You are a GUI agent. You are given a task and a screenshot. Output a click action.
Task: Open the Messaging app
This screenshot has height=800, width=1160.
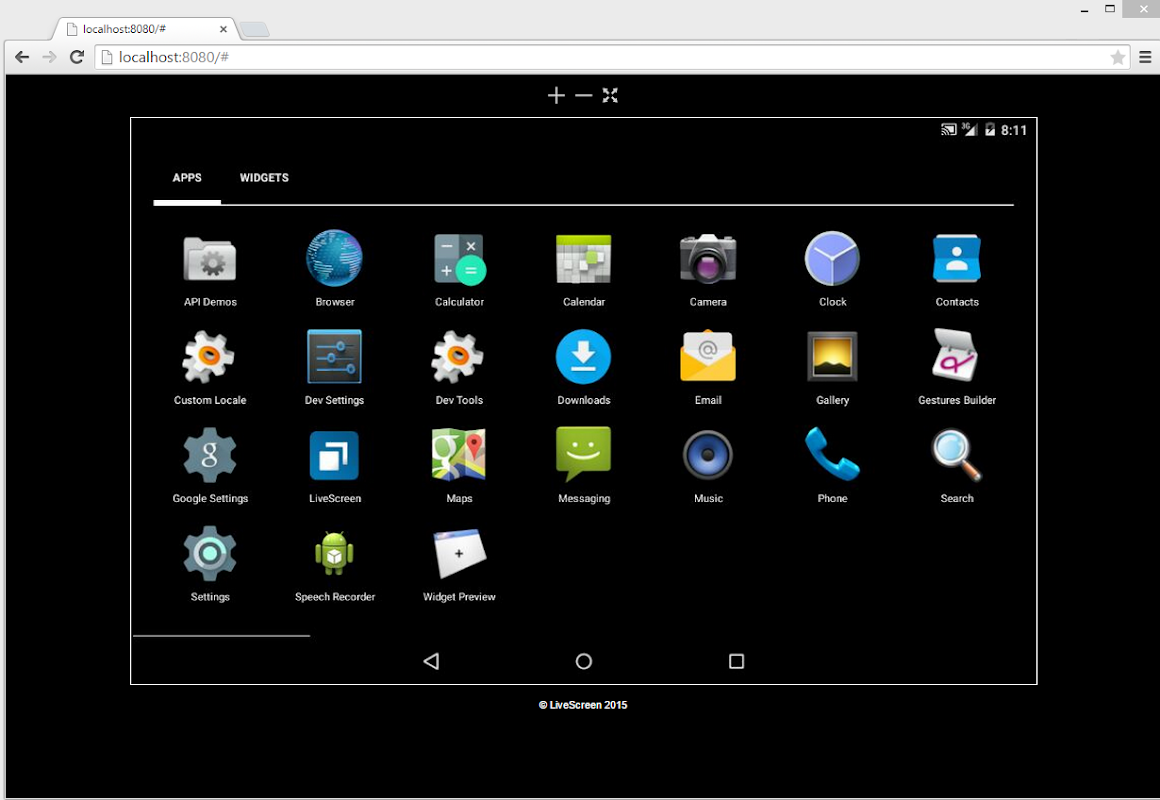coord(584,454)
